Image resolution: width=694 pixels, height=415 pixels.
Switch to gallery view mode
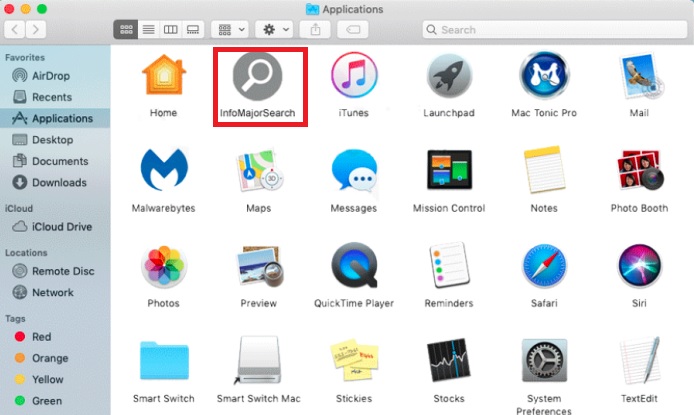193,30
